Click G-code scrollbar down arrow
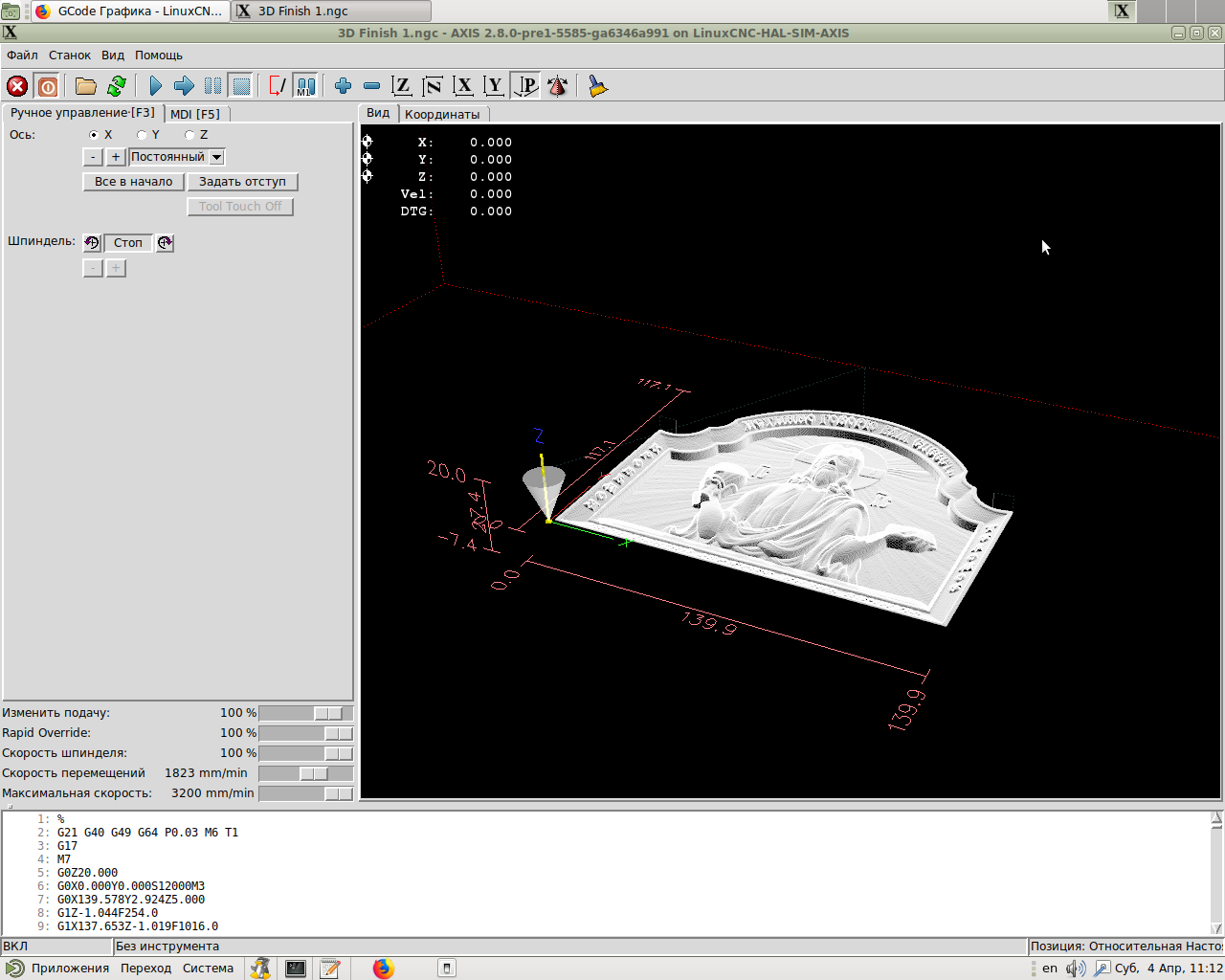This screenshot has width=1225, height=980. point(1216,928)
